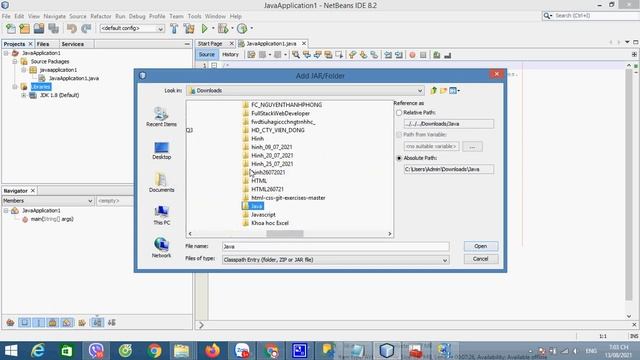Click the Source editor view button
The height and width of the screenshot is (360, 640).
coord(207,55)
